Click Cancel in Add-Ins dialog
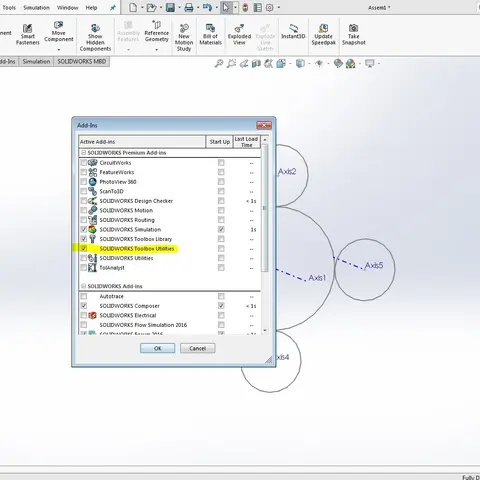Image resolution: width=480 pixels, height=480 pixels. click(198, 348)
